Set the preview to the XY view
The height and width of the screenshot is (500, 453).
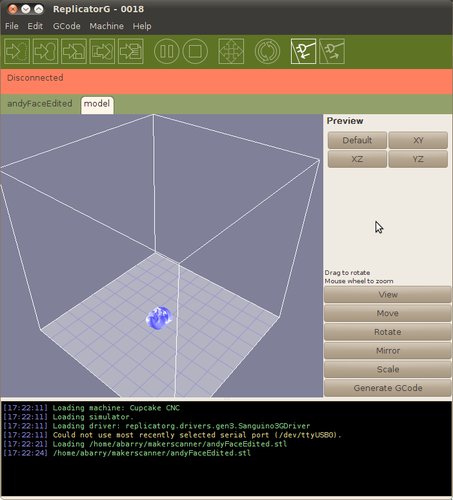tap(418, 140)
